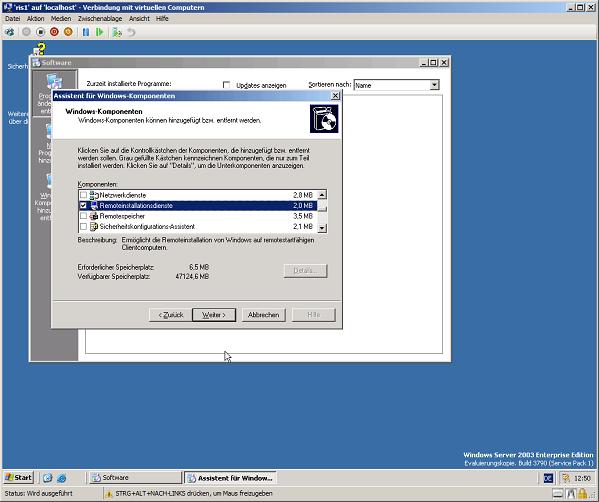The width and height of the screenshot is (599, 502).
Task: Tick the Remotespeicher checkbox
Action: (83, 216)
